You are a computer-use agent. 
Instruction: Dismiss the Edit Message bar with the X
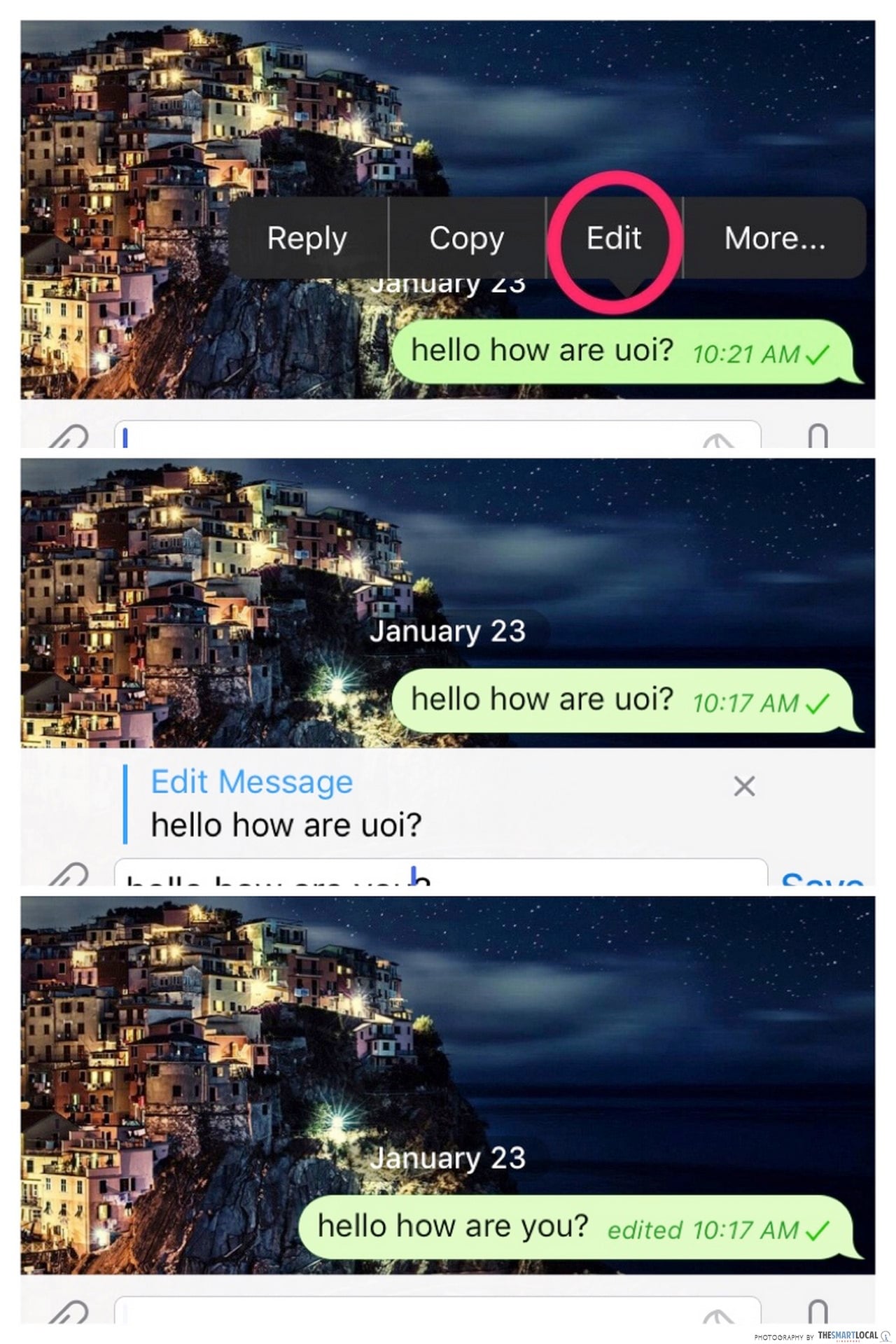point(744,786)
